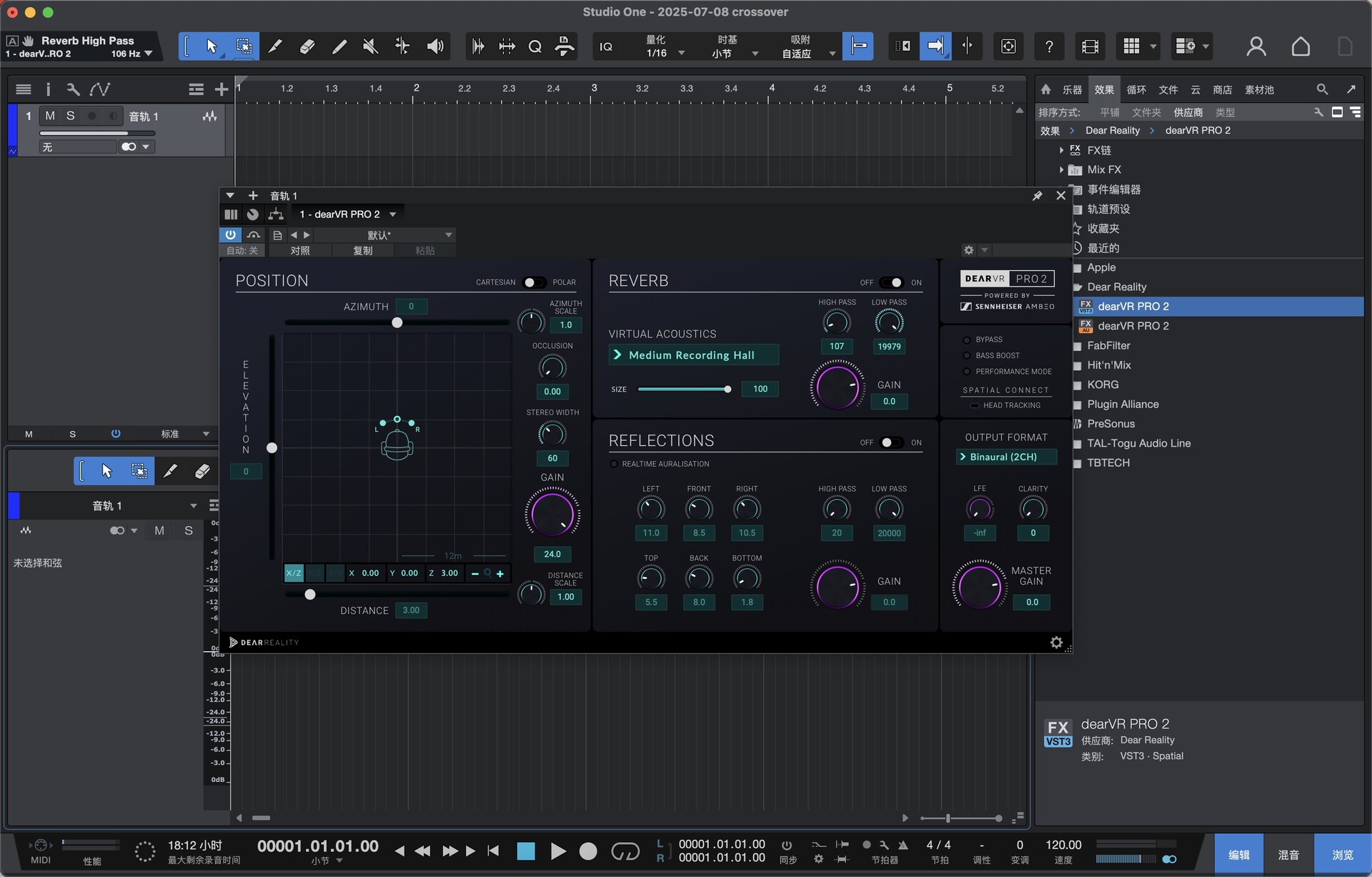Add a new track with plus icon
Viewport: 1372px width, 877px height.
(x=222, y=89)
